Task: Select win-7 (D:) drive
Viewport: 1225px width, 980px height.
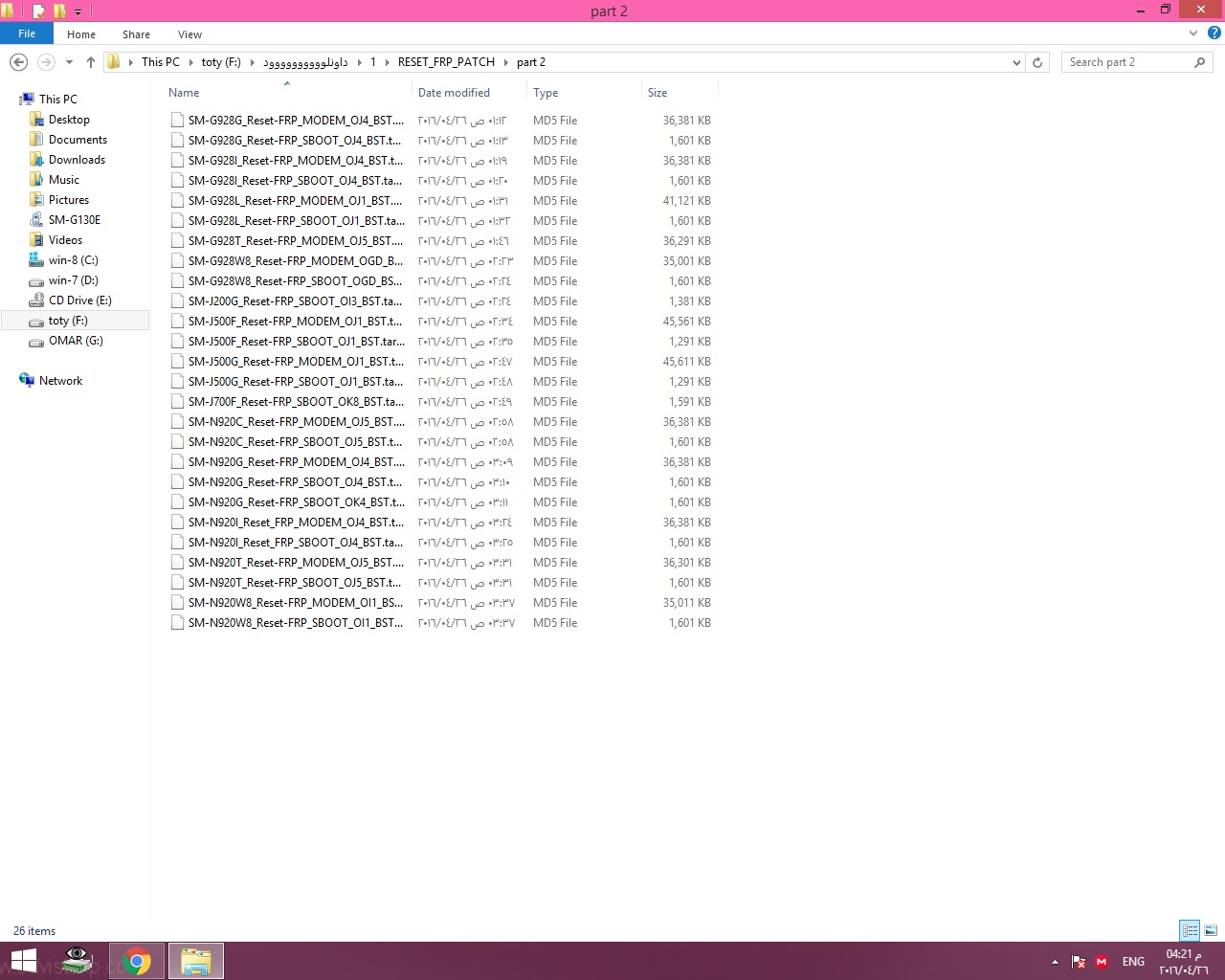Action: 73,280
